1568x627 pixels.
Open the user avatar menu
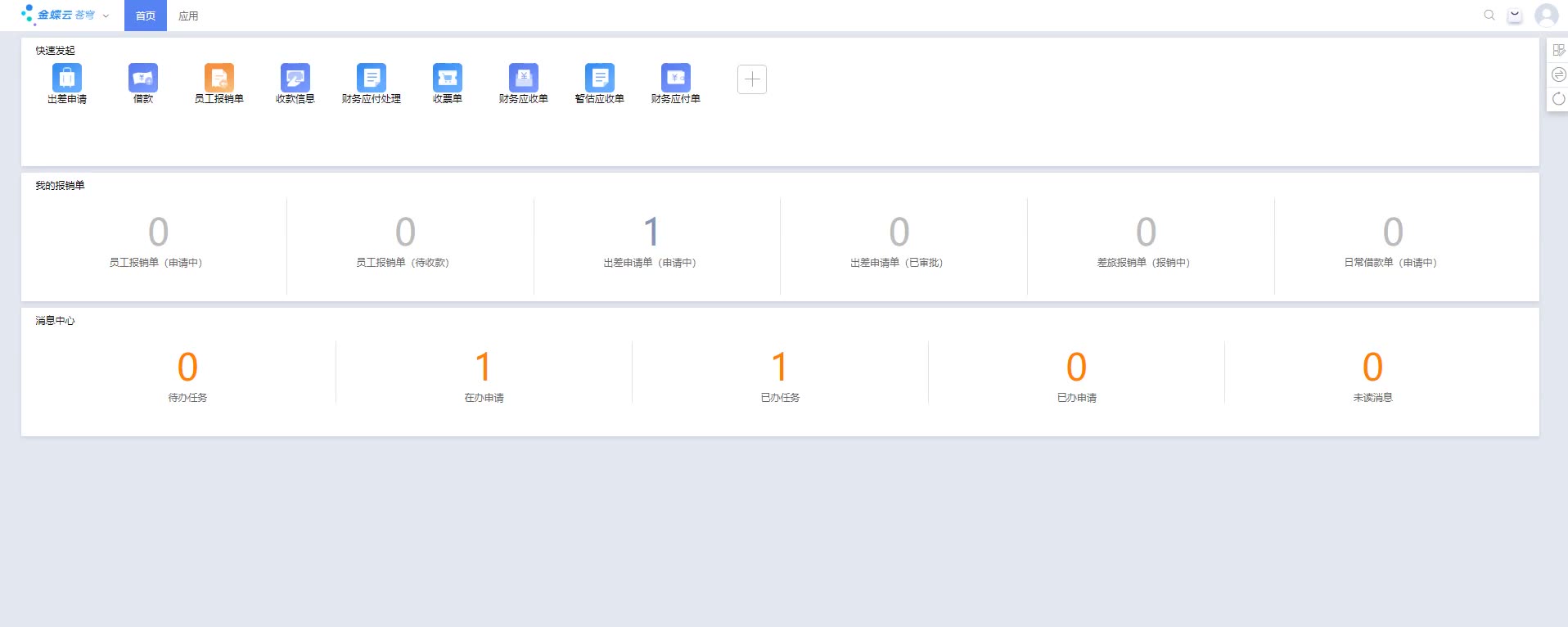(1546, 15)
